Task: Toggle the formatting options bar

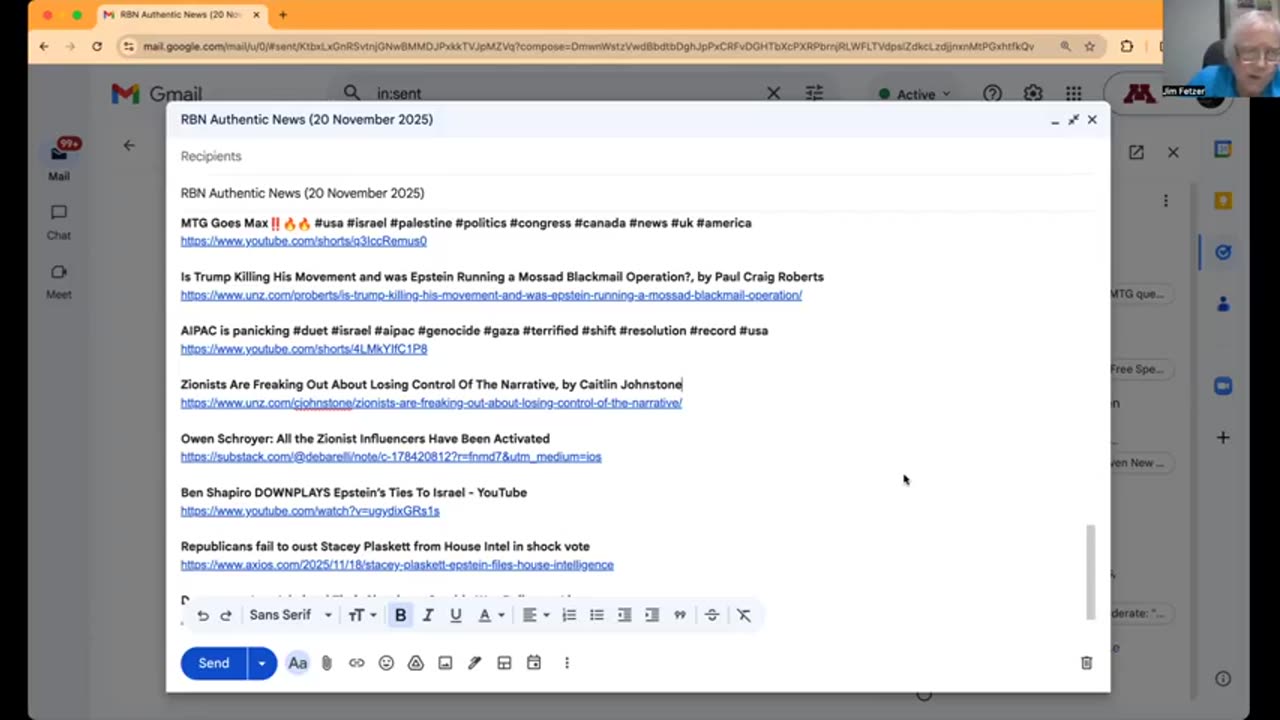Action: (x=298, y=663)
